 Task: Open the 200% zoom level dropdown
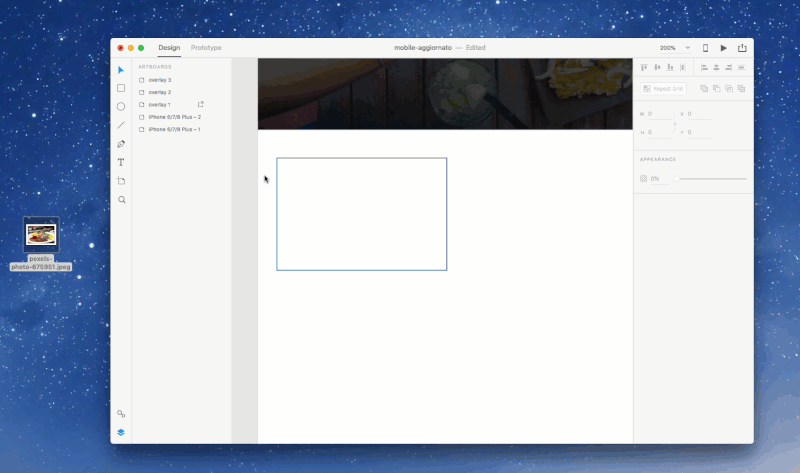click(675, 48)
